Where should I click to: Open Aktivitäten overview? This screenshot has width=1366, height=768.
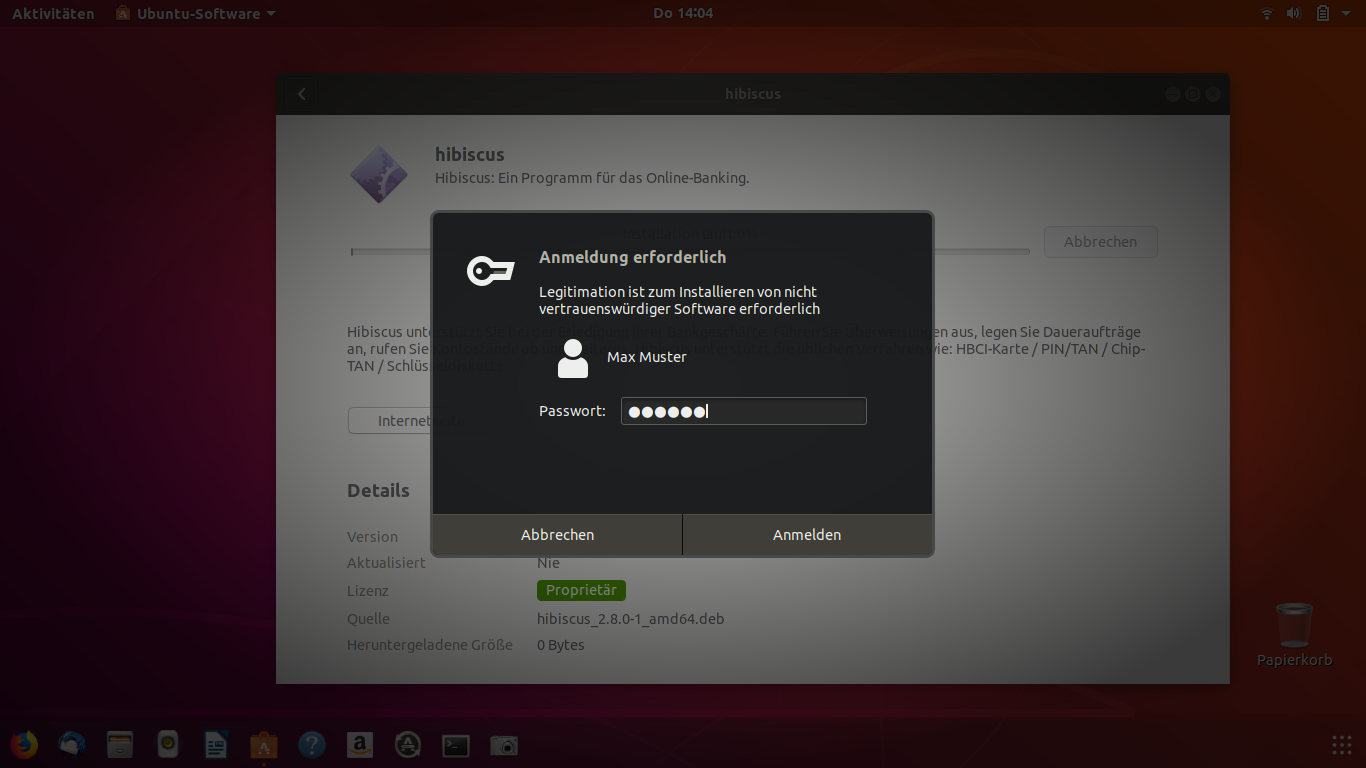[53, 14]
